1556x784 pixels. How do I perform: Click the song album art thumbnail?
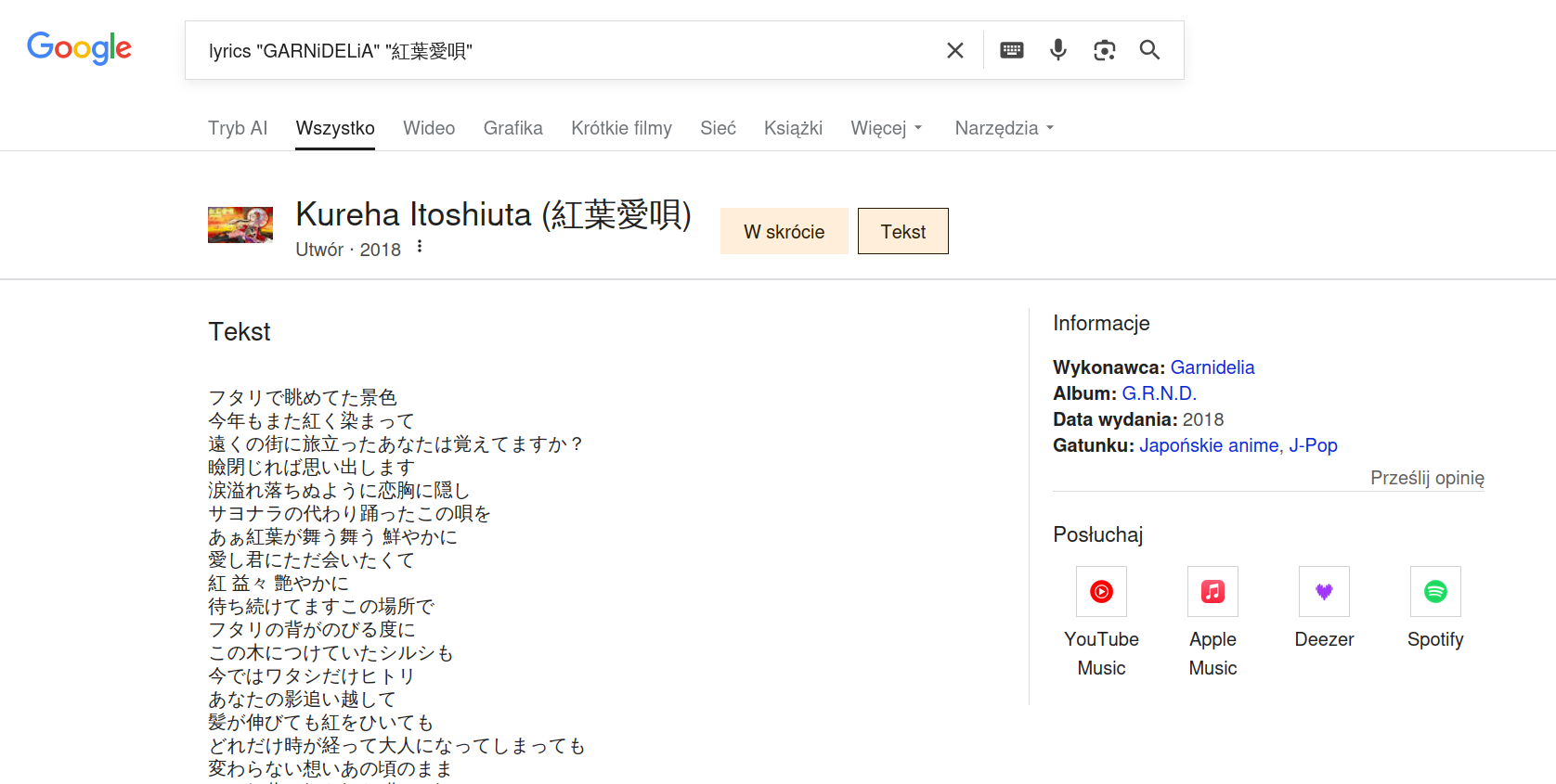click(240, 225)
